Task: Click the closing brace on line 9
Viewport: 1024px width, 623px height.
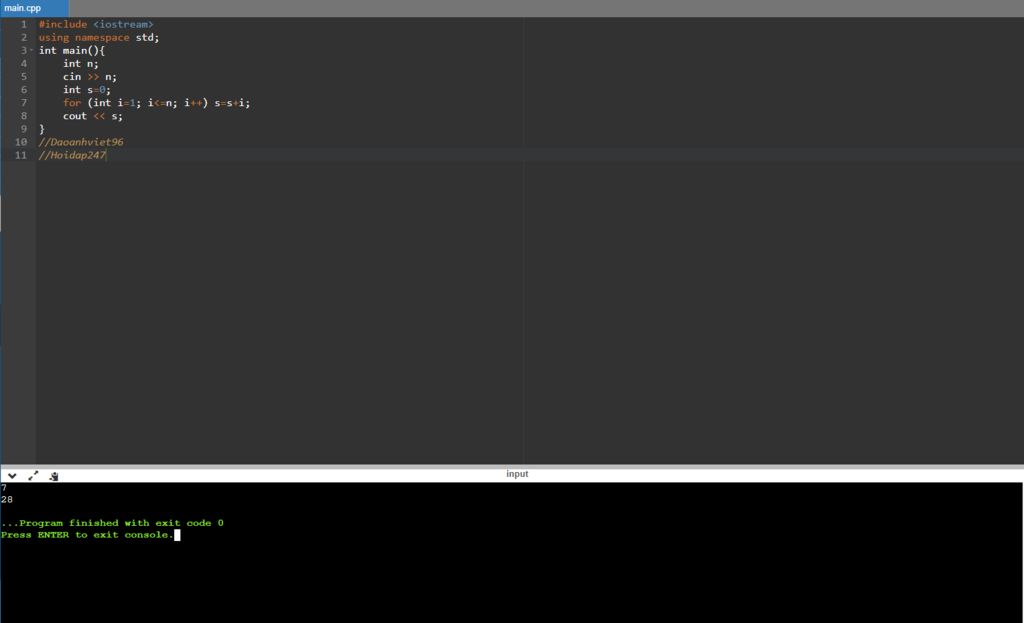Action: tap(42, 129)
